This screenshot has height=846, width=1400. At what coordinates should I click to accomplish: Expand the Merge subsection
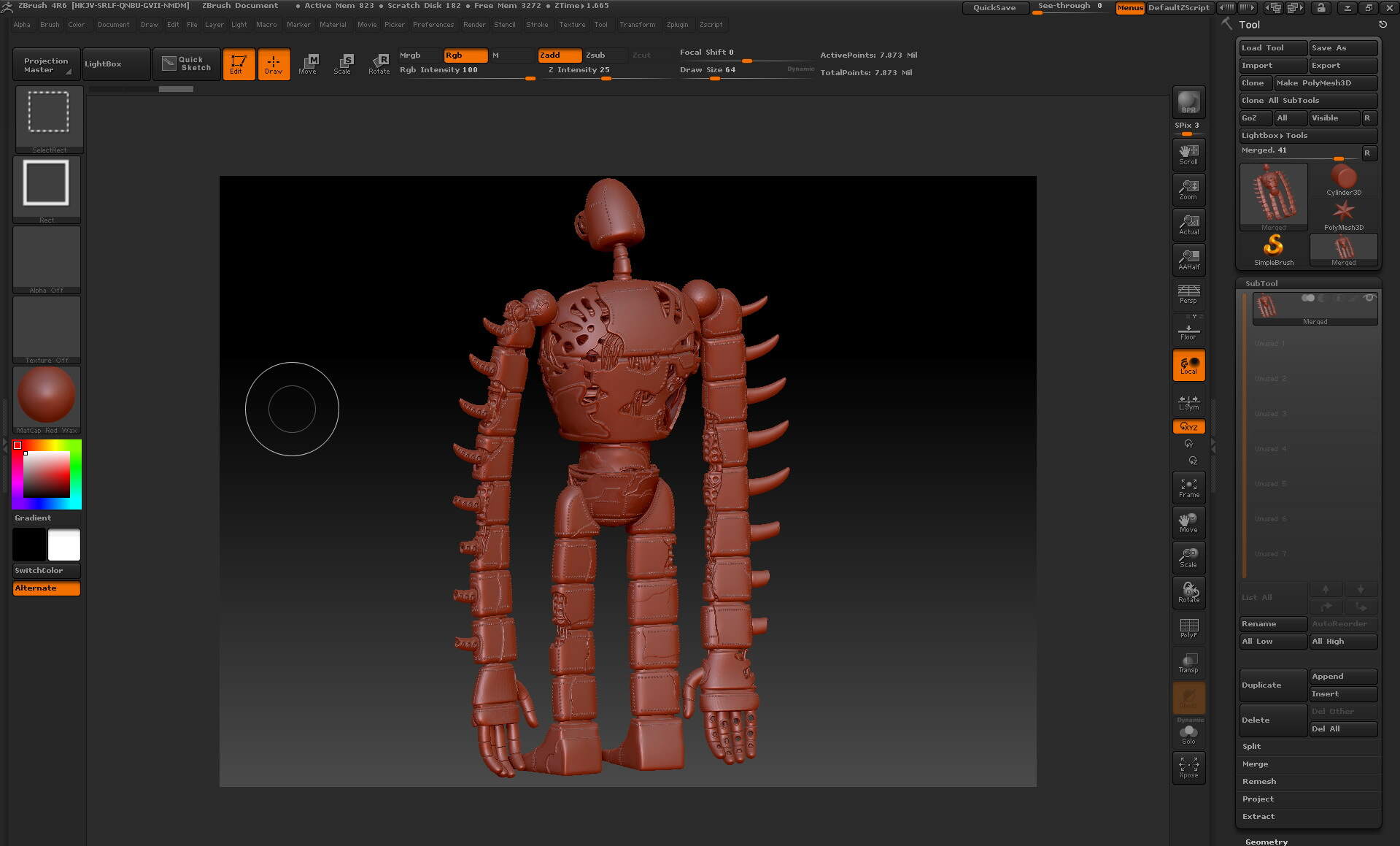click(1255, 764)
